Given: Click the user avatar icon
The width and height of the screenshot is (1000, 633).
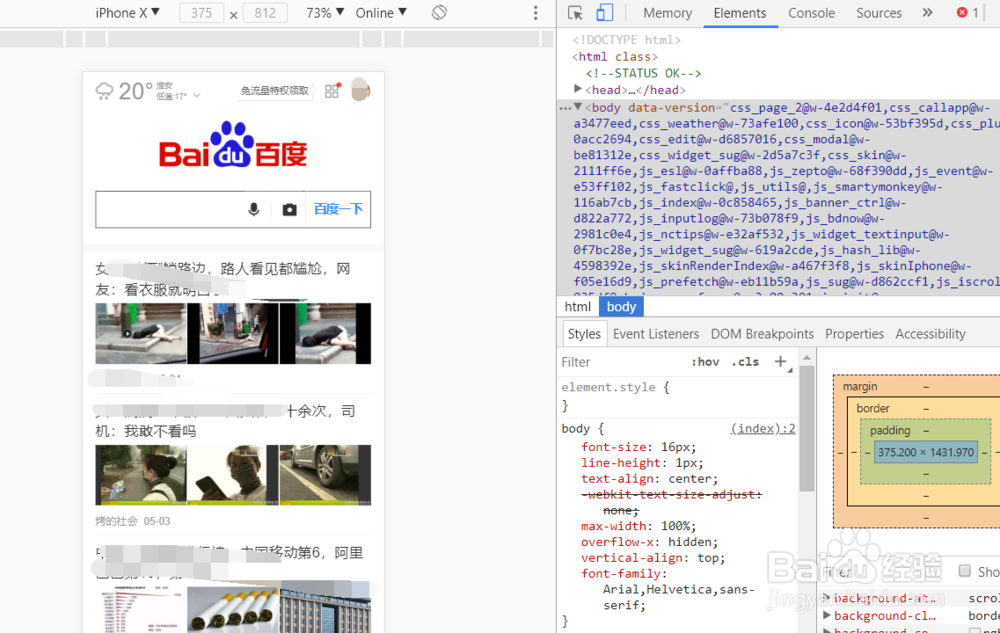Looking at the screenshot, I should pyautogui.click(x=360, y=91).
